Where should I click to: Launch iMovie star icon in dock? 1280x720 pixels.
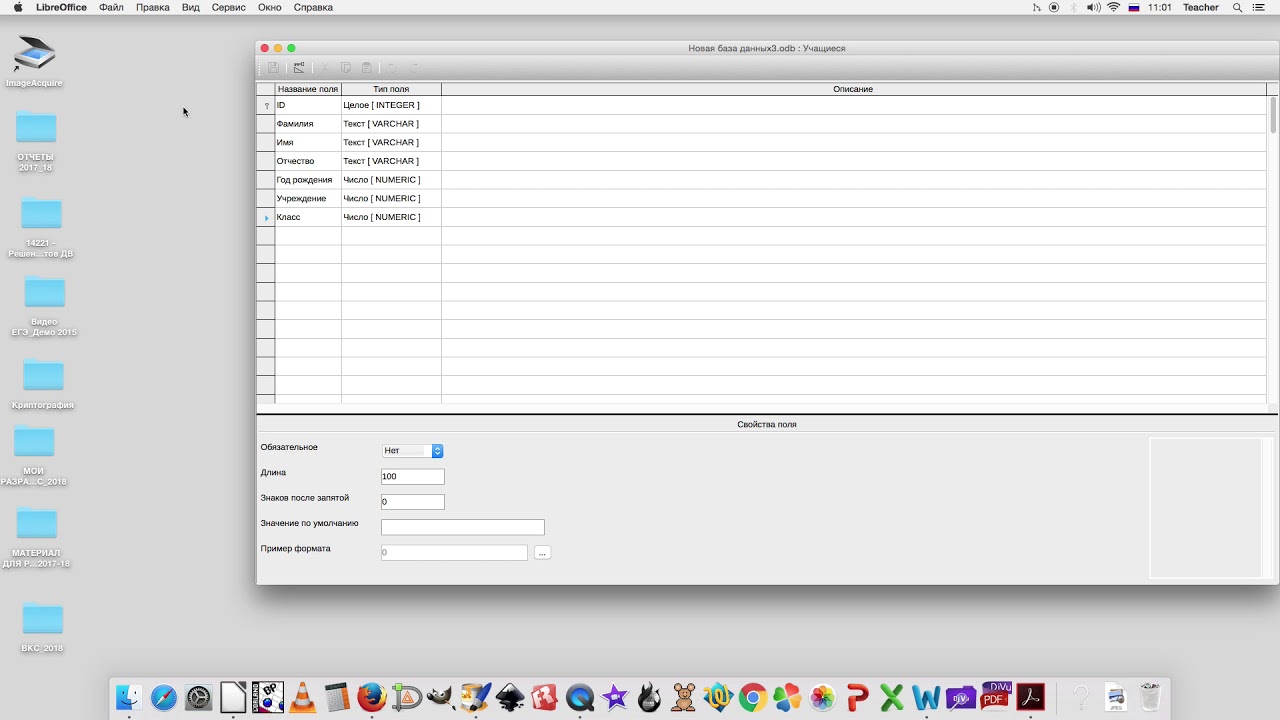pyautogui.click(x=614, y=697)
